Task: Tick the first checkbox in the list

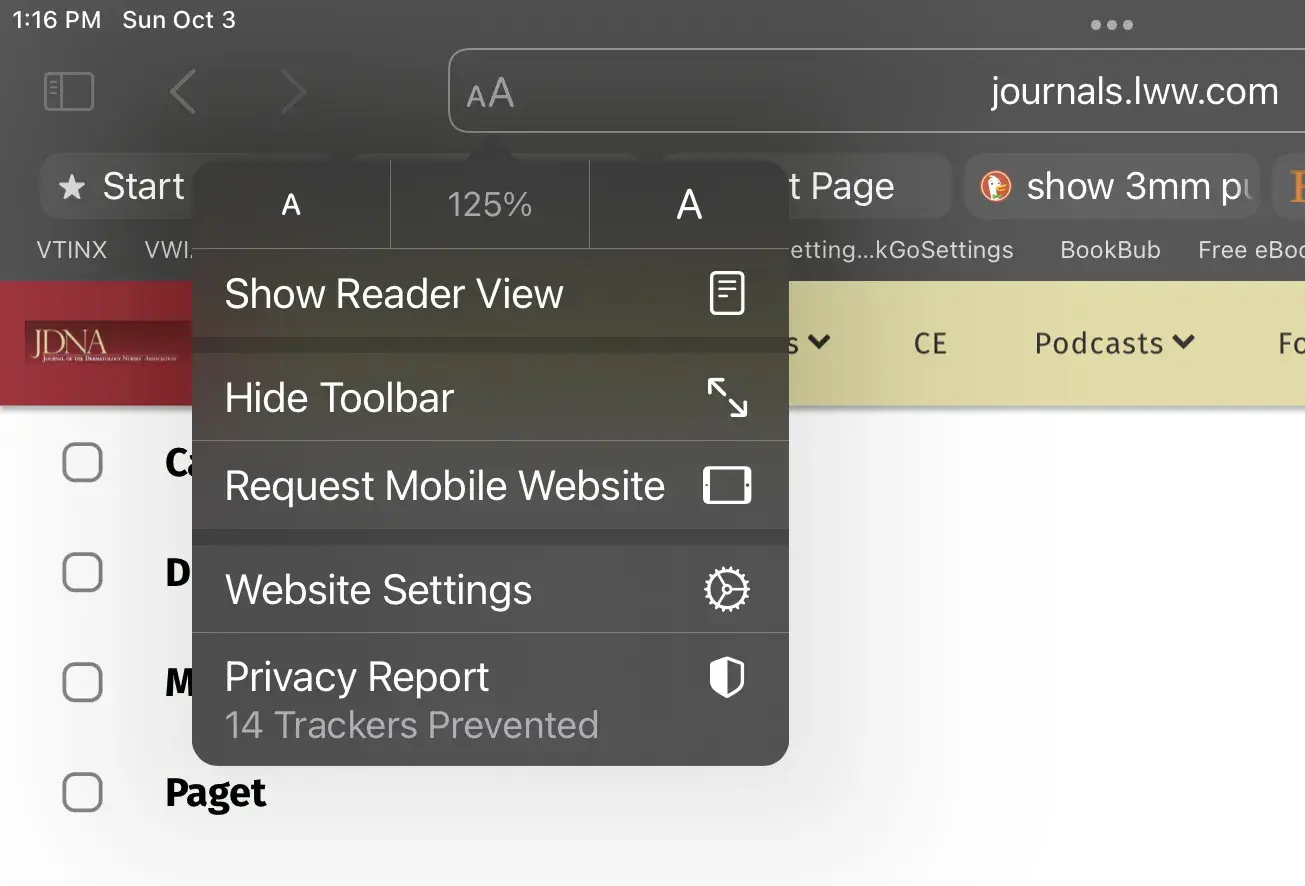Action: [83, 463]
